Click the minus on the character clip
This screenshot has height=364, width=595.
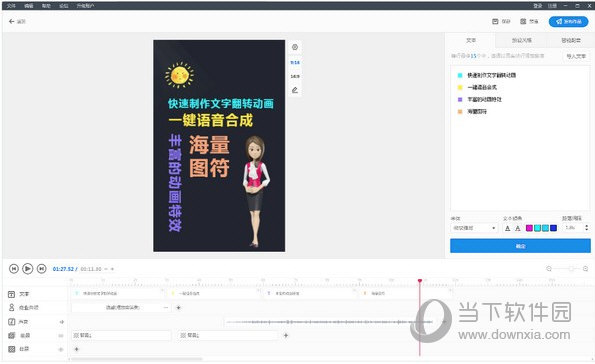(165, 307)
